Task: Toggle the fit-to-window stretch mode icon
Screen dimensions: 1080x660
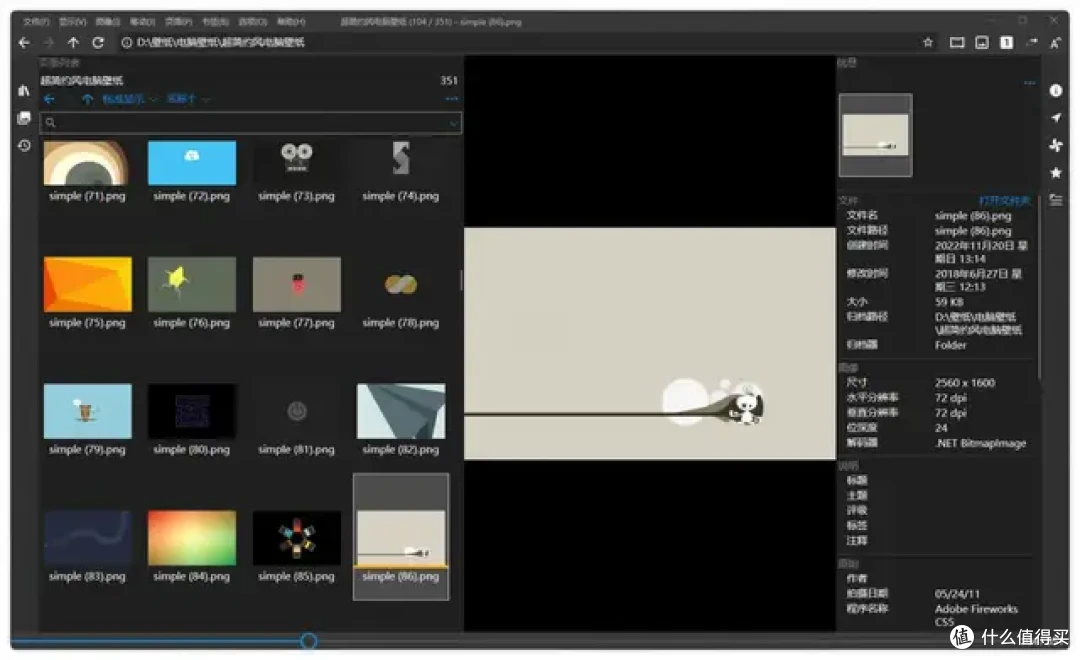Action: 957,43
